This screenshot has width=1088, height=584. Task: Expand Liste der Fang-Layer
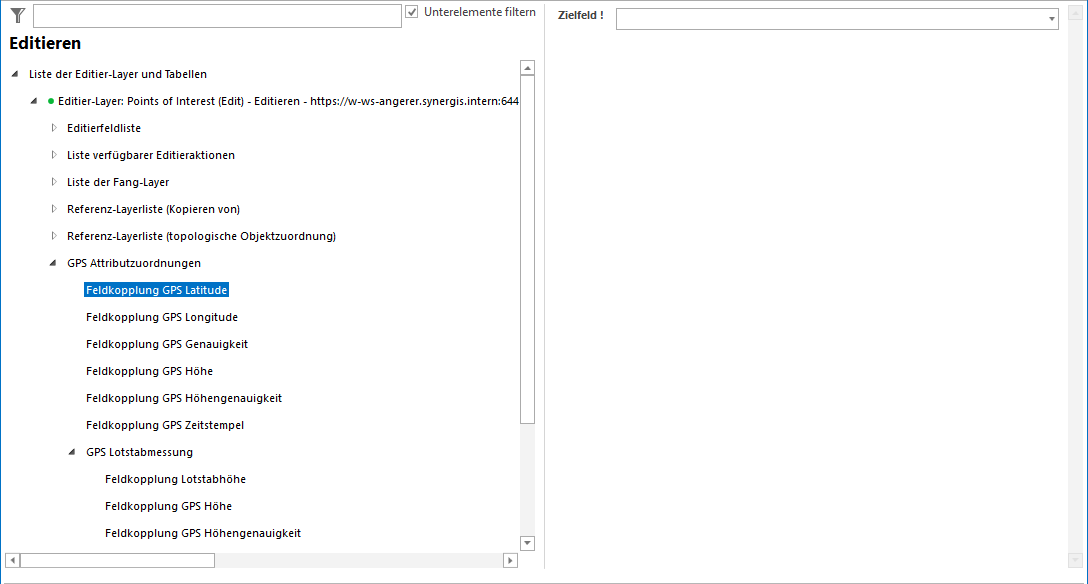pyautogui.click(x=54, y=182)
